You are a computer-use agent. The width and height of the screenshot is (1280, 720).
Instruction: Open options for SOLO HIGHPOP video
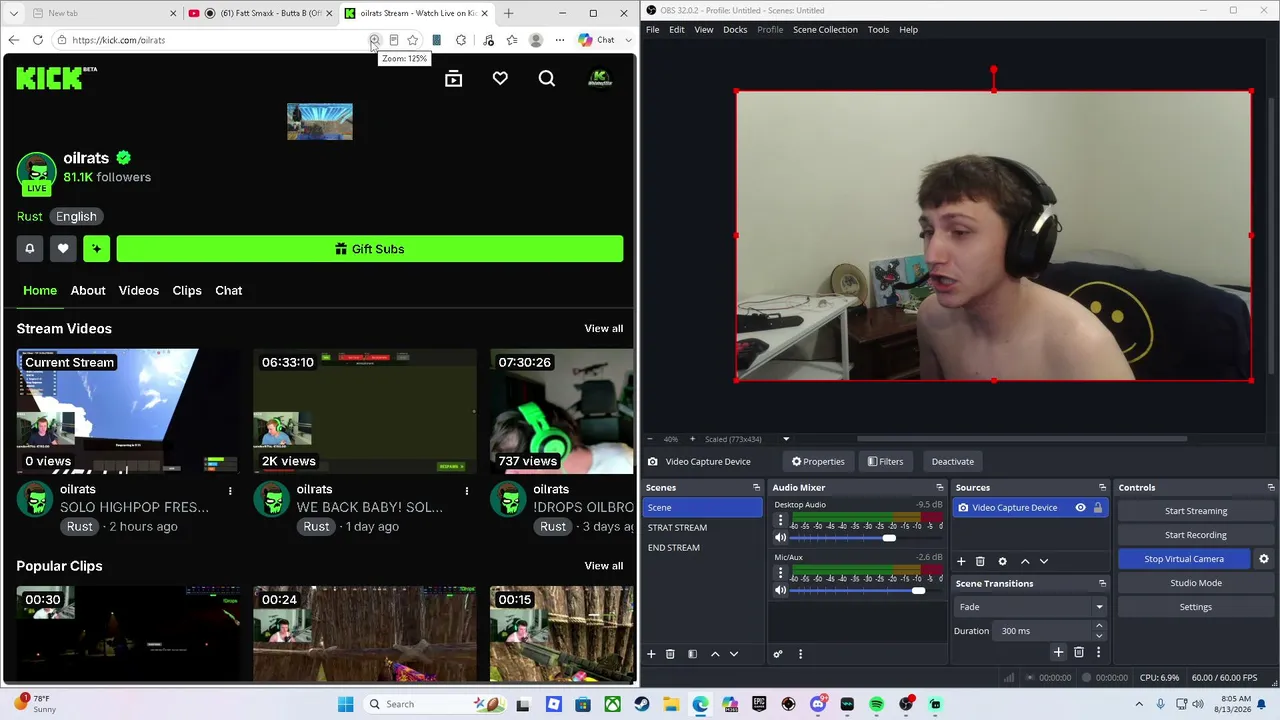(230, 491)
